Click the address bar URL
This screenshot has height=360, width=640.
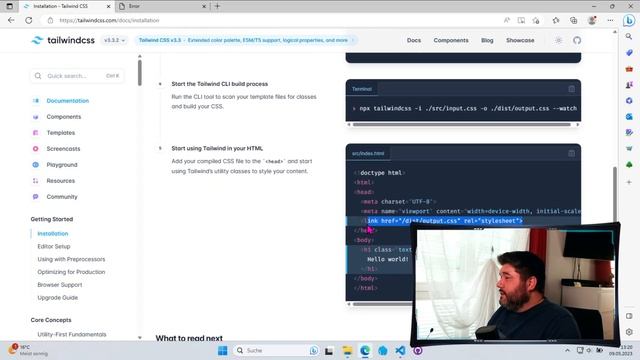click(109, 20)
